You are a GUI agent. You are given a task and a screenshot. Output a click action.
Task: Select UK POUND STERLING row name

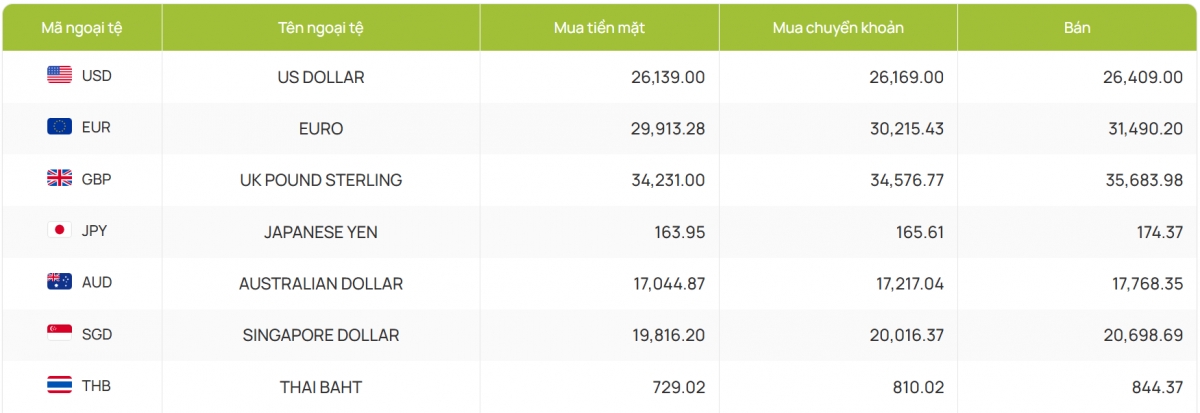tap(320, 180)
